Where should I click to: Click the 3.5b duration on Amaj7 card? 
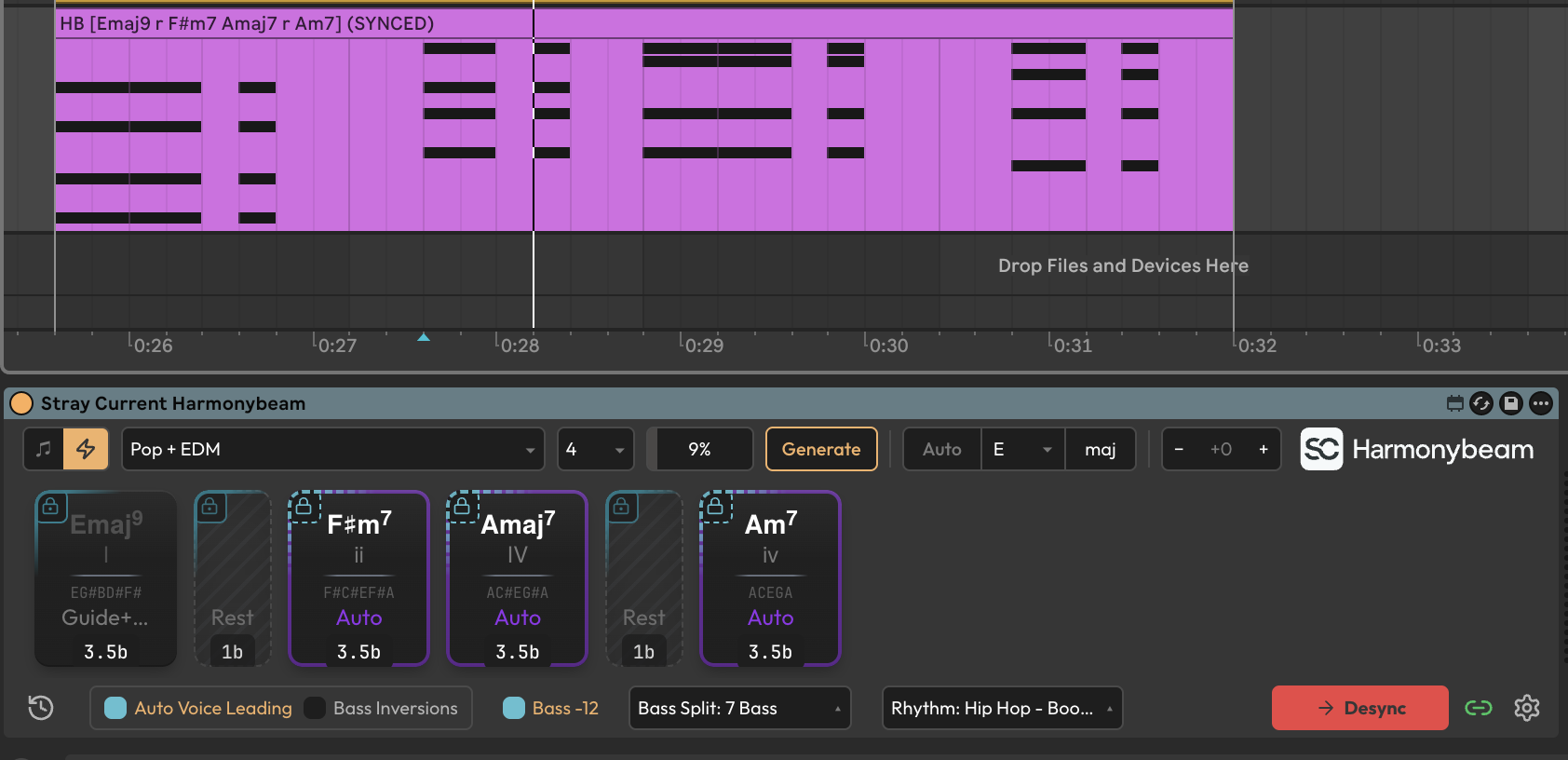coord(518,652)
